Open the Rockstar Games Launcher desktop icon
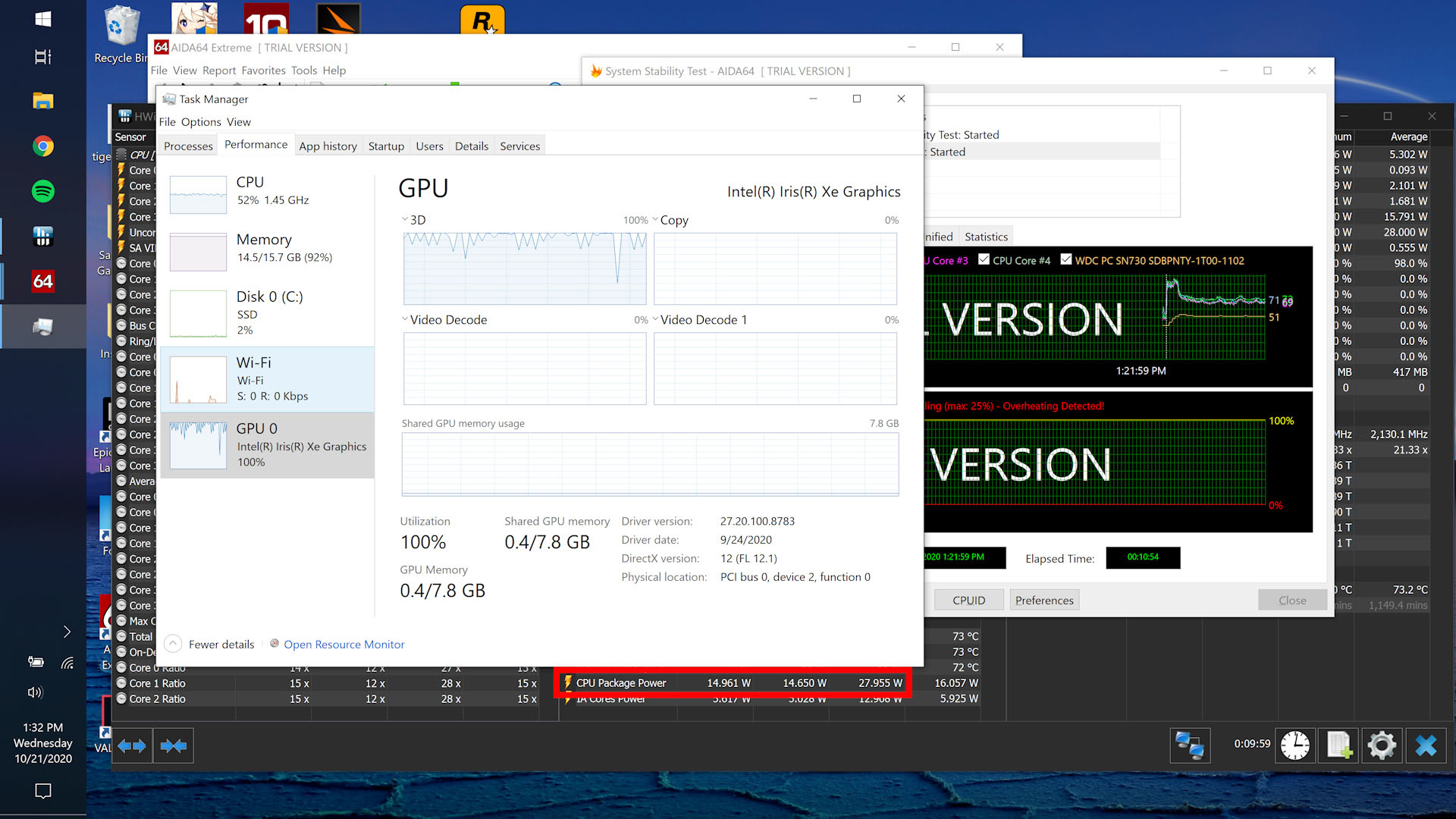The image size is (1456, 819). click(x=482, y=20)
